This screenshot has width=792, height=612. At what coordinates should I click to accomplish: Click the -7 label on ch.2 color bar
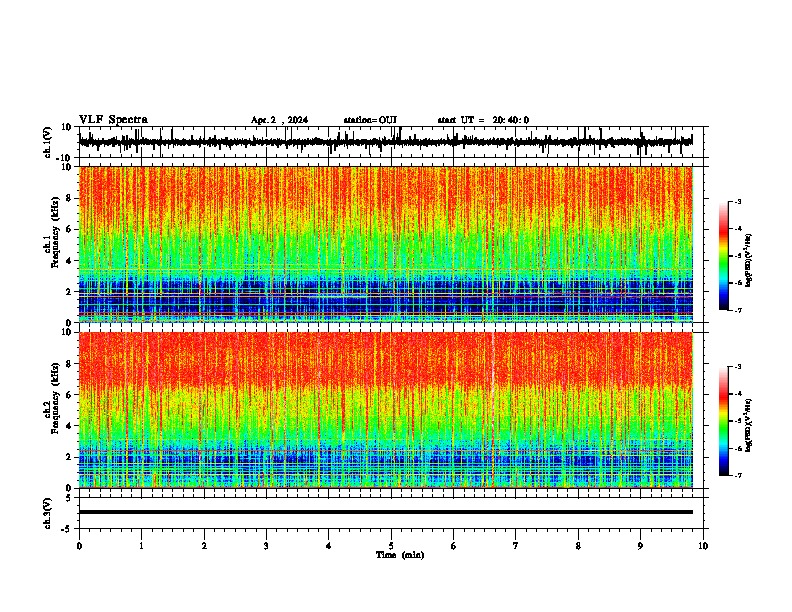coord(738,475)
